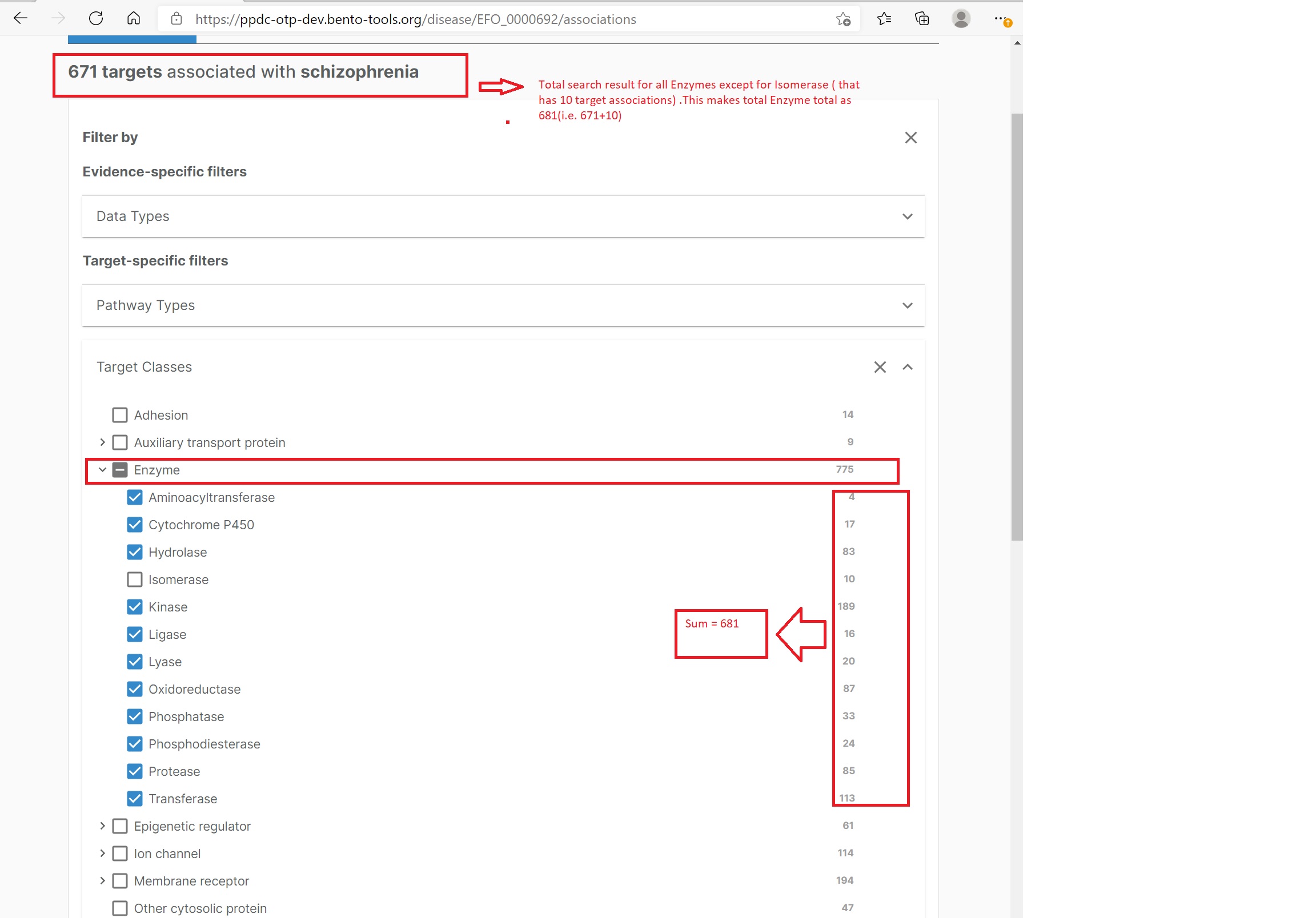Uncheck the Cytochrome P450 filter
Image resolution: width=1316 pixels, height=918 pixels.
click(x=134, y=524)
